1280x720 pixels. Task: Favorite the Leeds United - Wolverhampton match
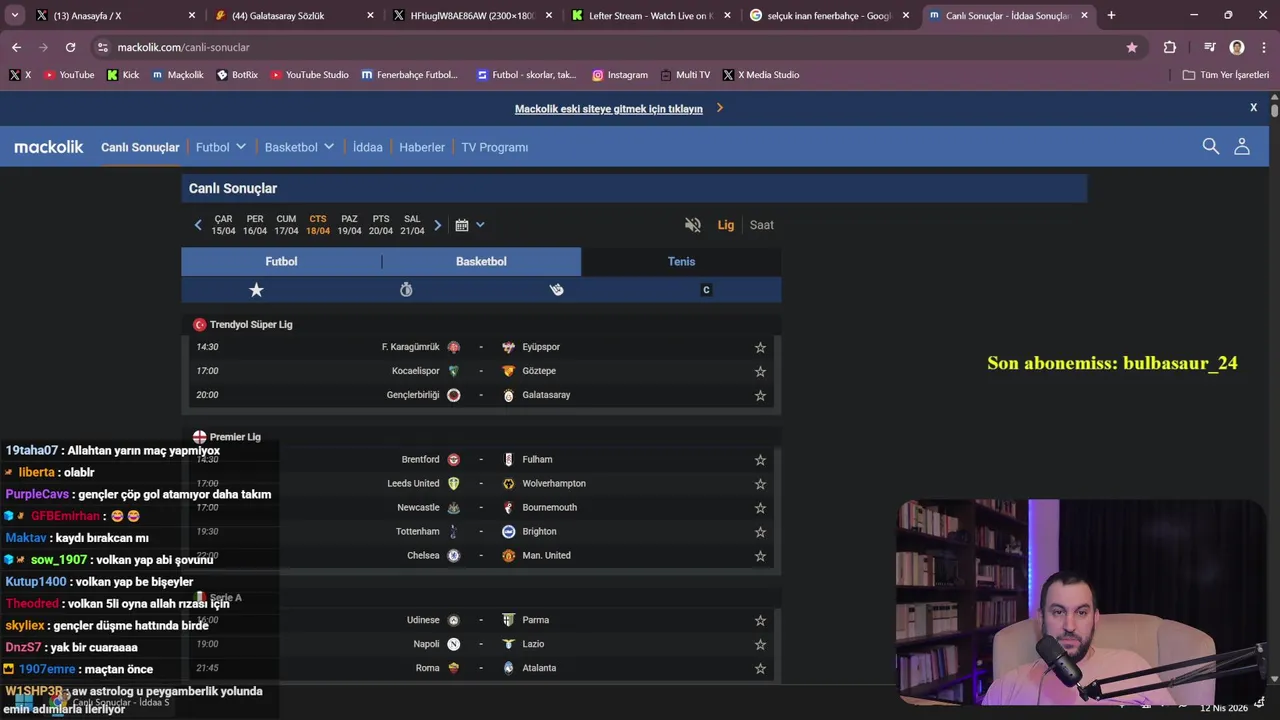[x=760, y=484]
